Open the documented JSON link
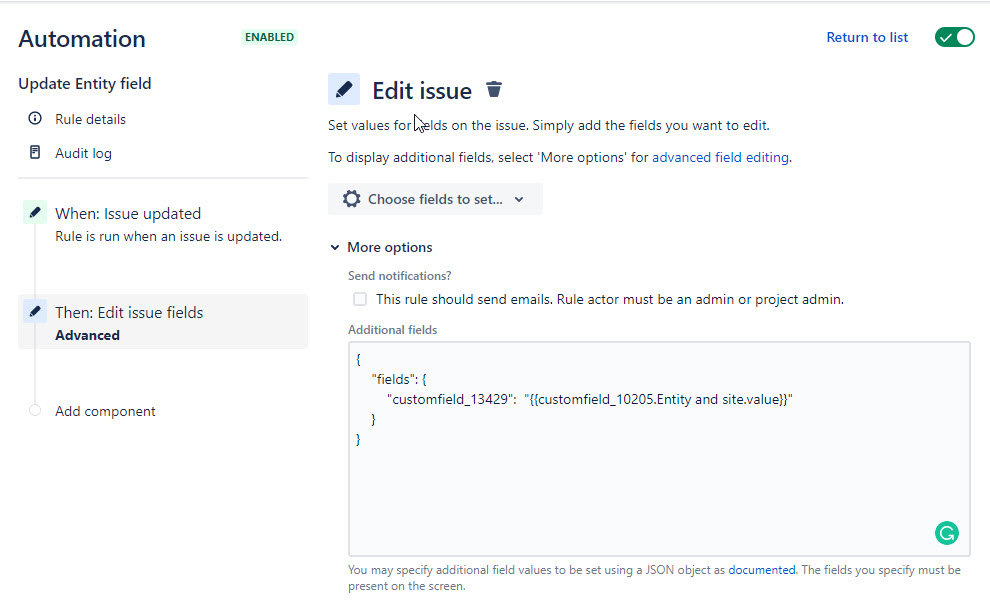The width and height of the screenshot is (990, 602). 761,570
